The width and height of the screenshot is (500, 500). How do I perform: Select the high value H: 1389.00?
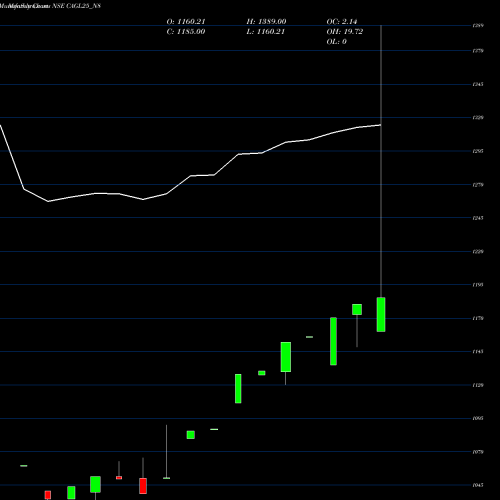click(266, 22)
